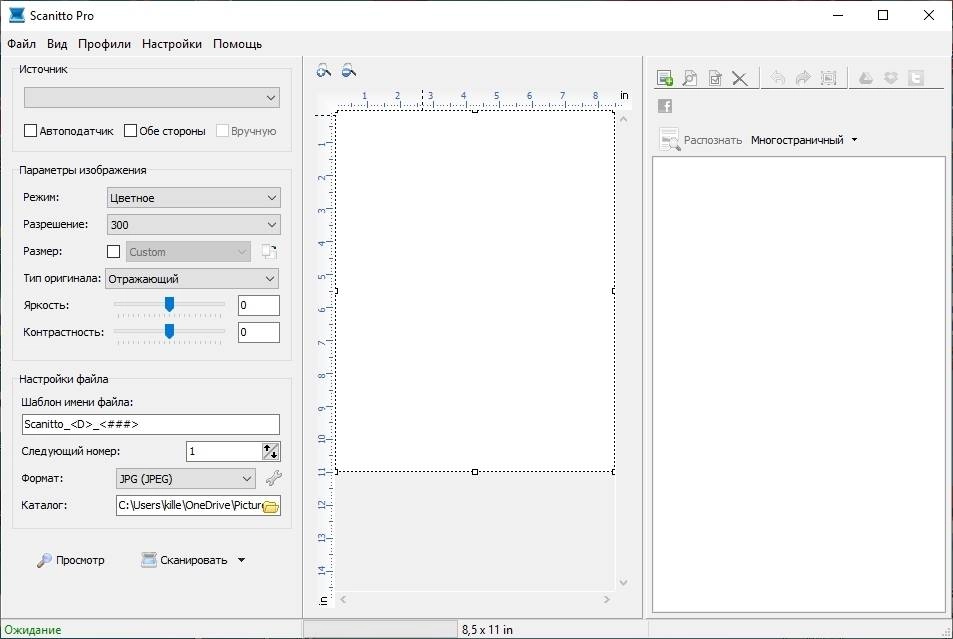Image resolution: width=953 pixels, height=639 pixels.
Task: Click the Следующий номер number field
Action: pos(224,451)
